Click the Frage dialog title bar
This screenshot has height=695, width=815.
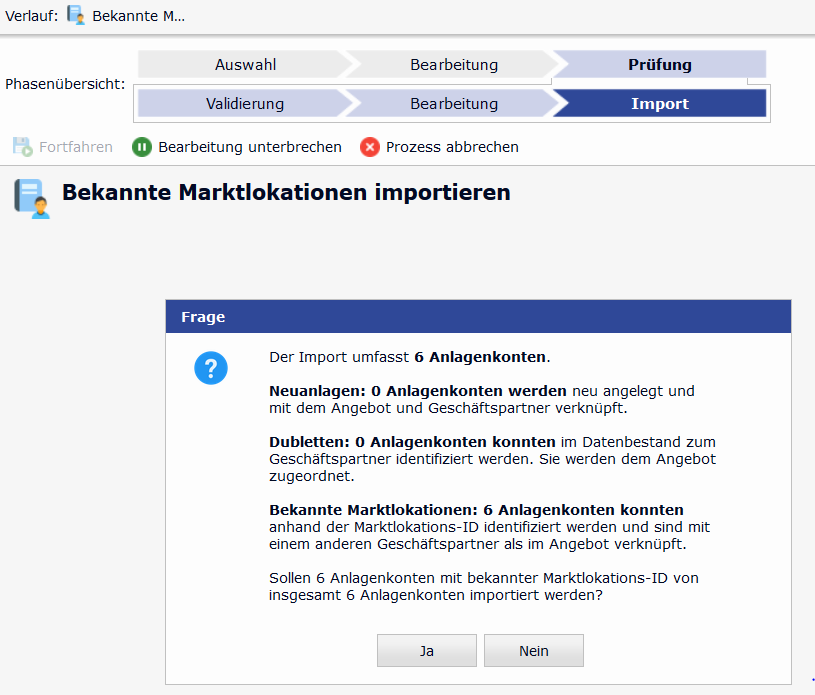pyautogui.click(x=478, y=317)
